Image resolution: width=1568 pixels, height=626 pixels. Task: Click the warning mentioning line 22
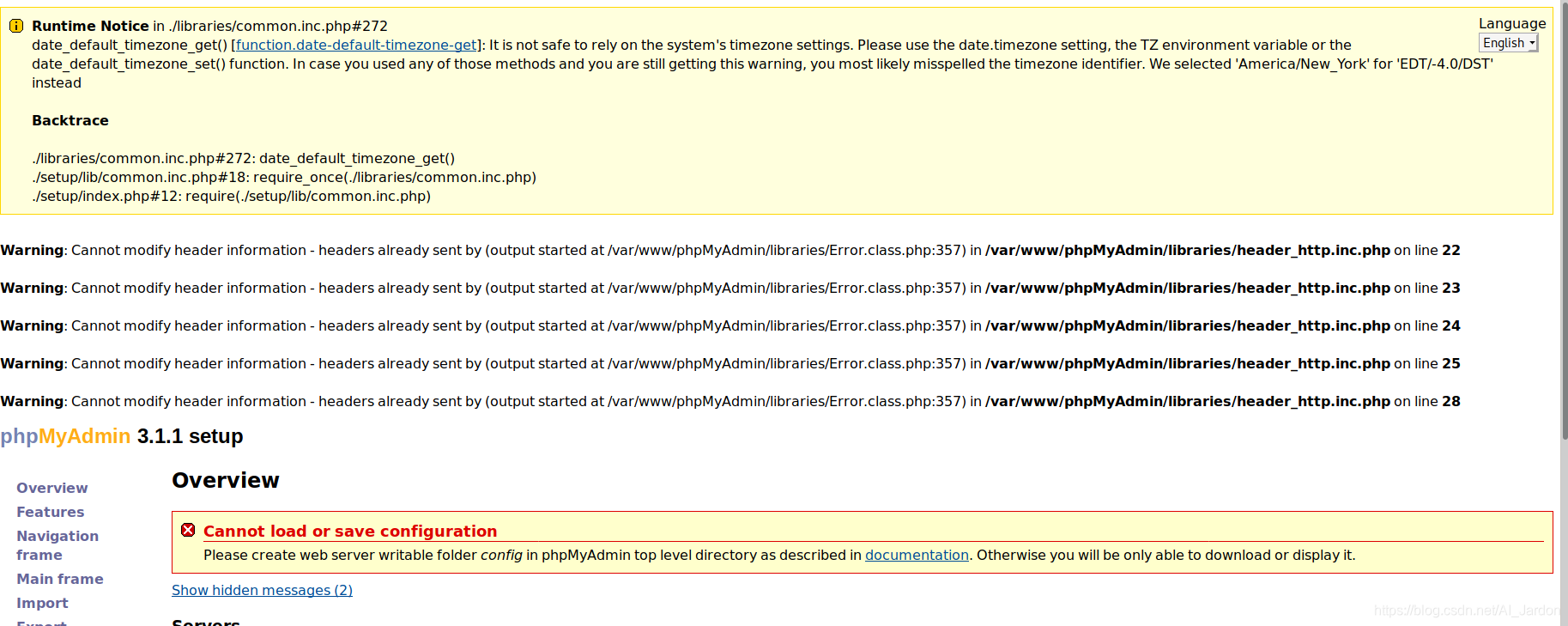point(730,250)
